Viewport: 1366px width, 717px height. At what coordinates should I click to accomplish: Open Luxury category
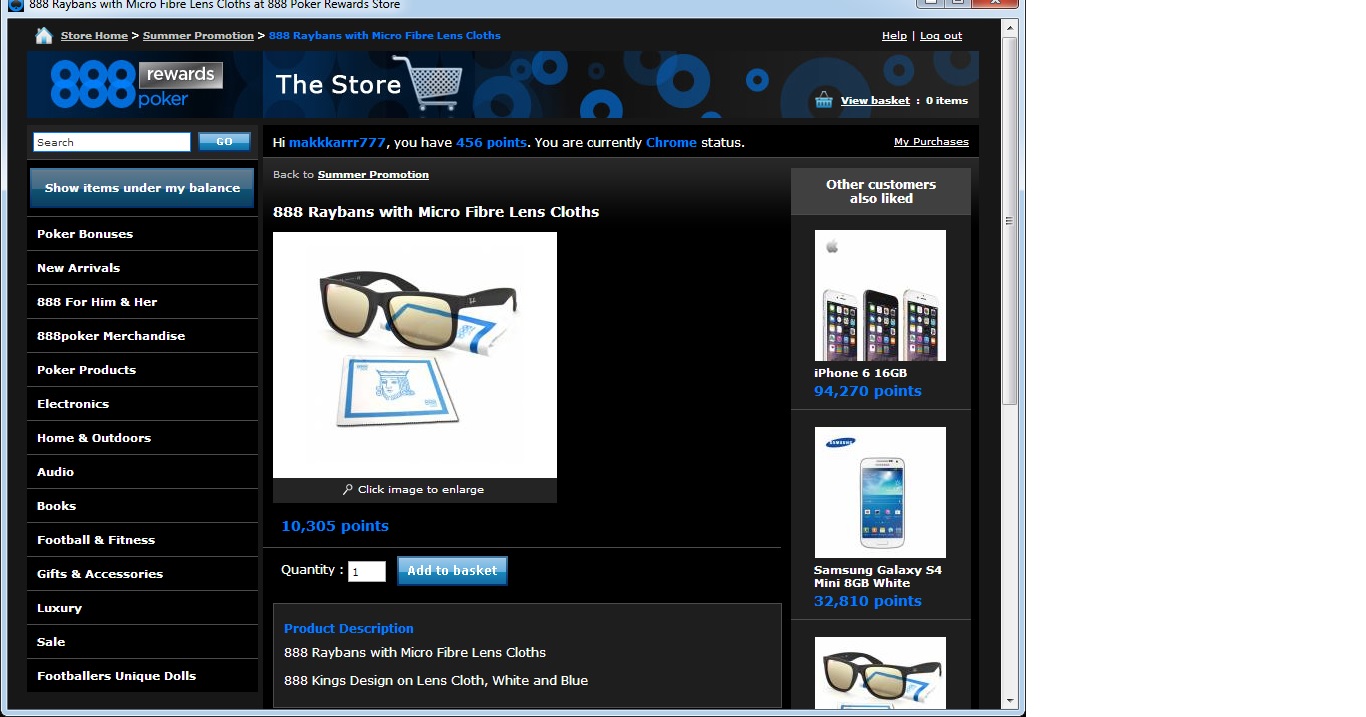click(142, 608)
